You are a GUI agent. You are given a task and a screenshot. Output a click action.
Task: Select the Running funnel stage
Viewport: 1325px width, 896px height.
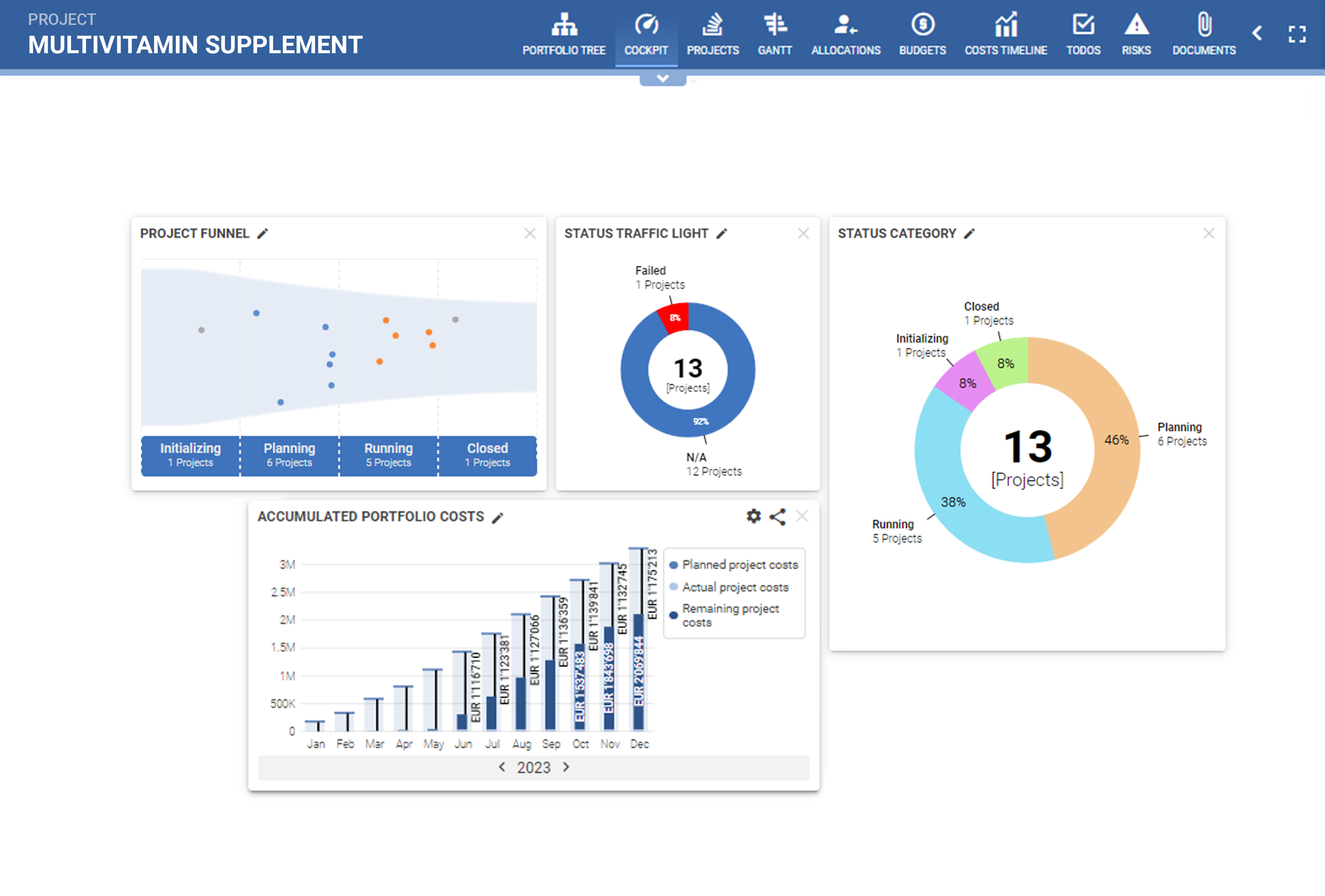(x=389, y=455)
